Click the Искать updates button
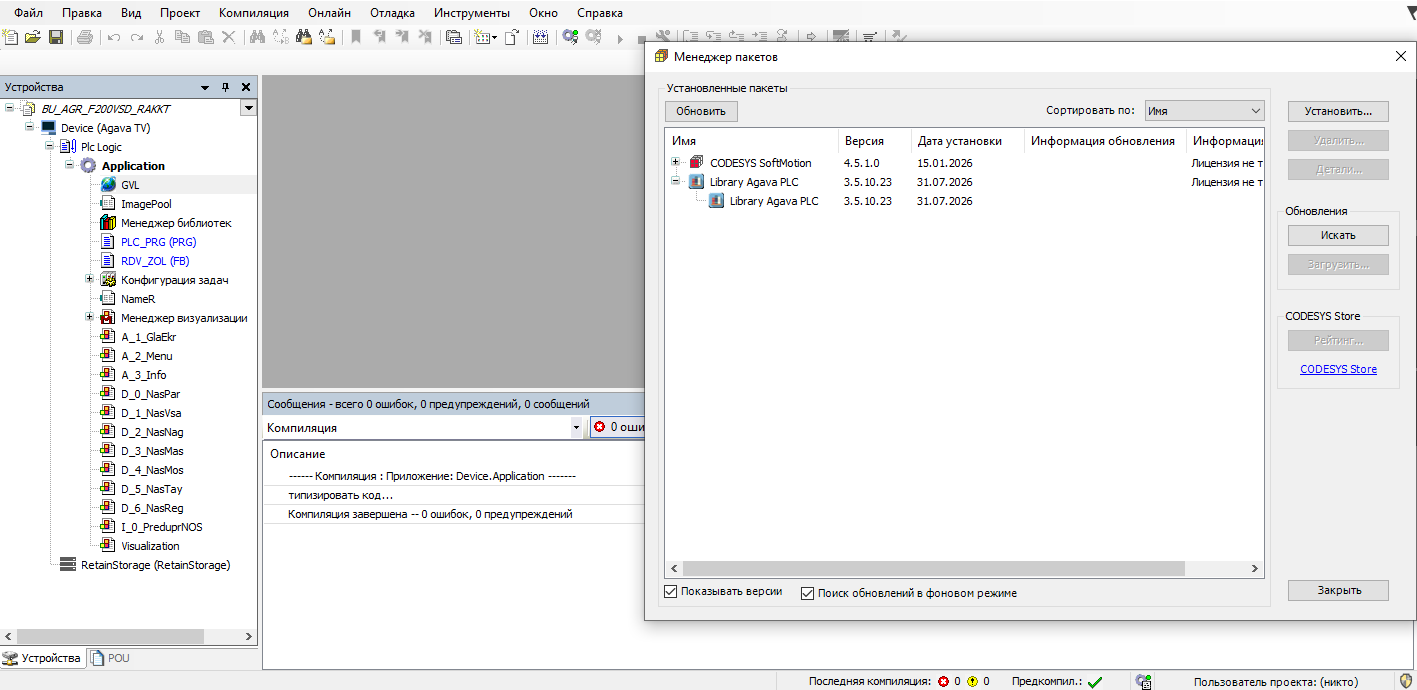 tap(1338, 235)
